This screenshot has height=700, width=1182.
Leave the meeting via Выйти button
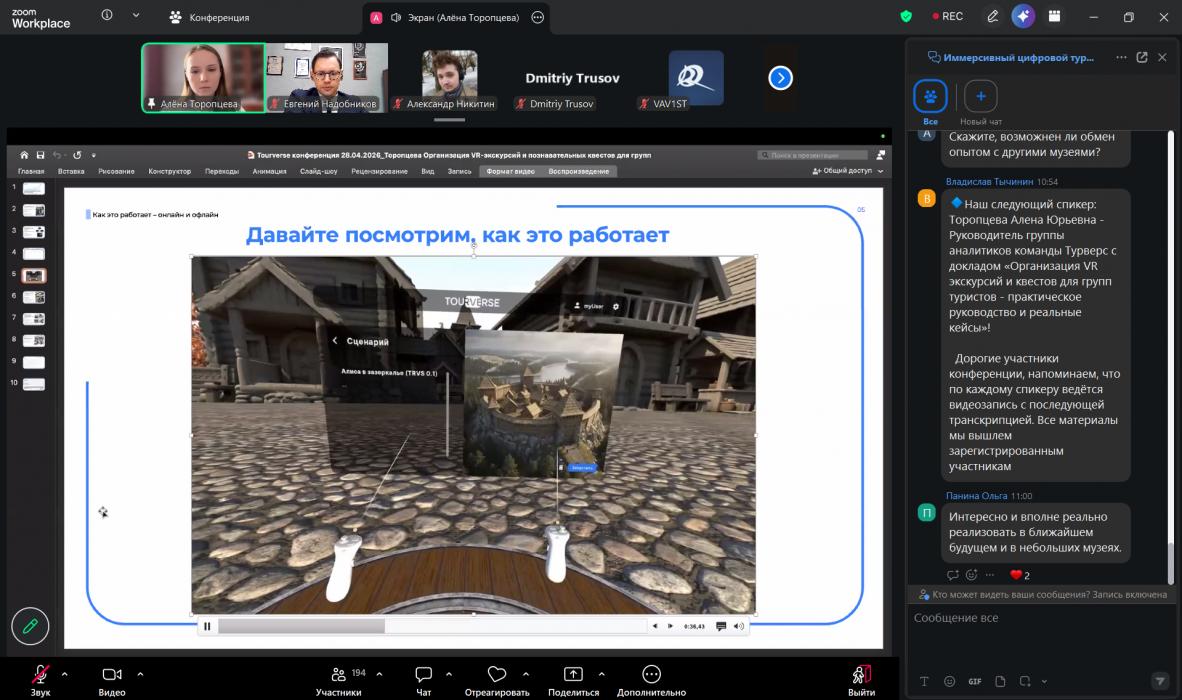[861, 680]
